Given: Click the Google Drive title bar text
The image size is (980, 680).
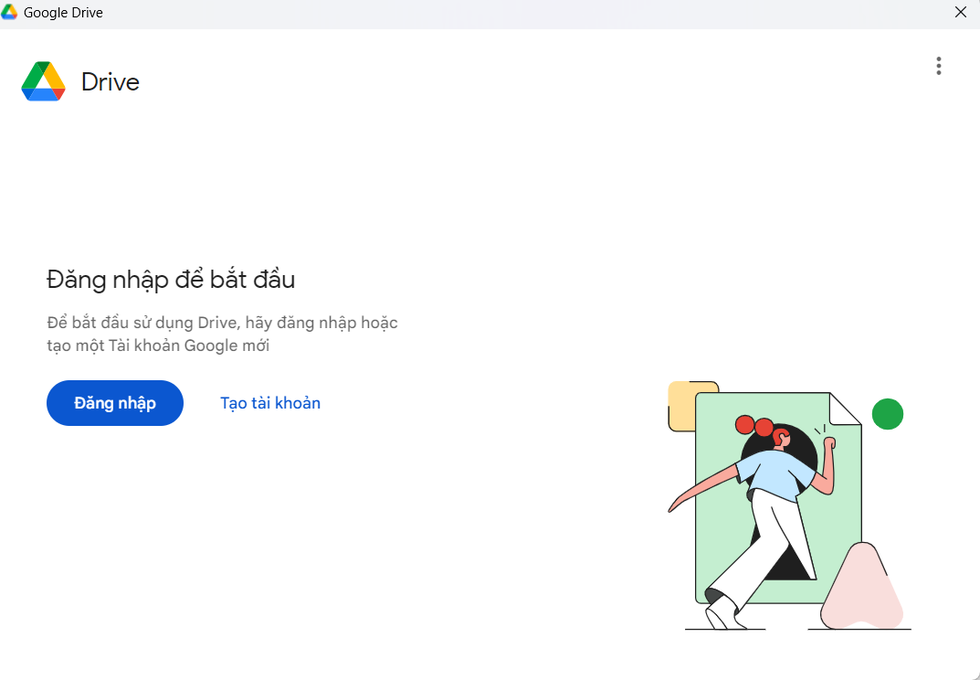Looking at the screenshot, I should pos(63,12).
